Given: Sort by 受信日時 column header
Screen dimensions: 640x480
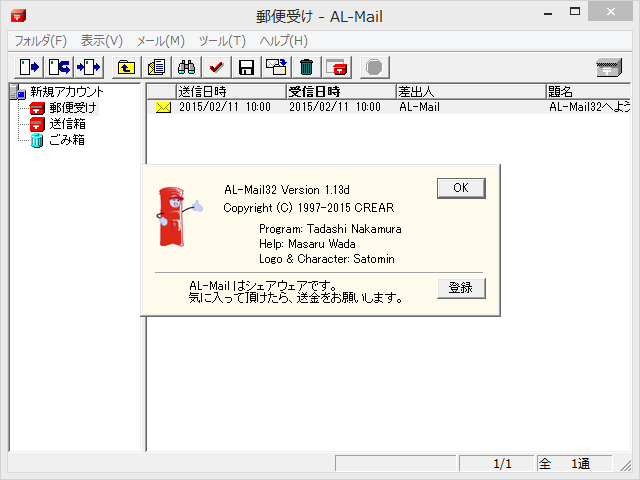Looking at the screenshot, I should [x=341, y=92].
